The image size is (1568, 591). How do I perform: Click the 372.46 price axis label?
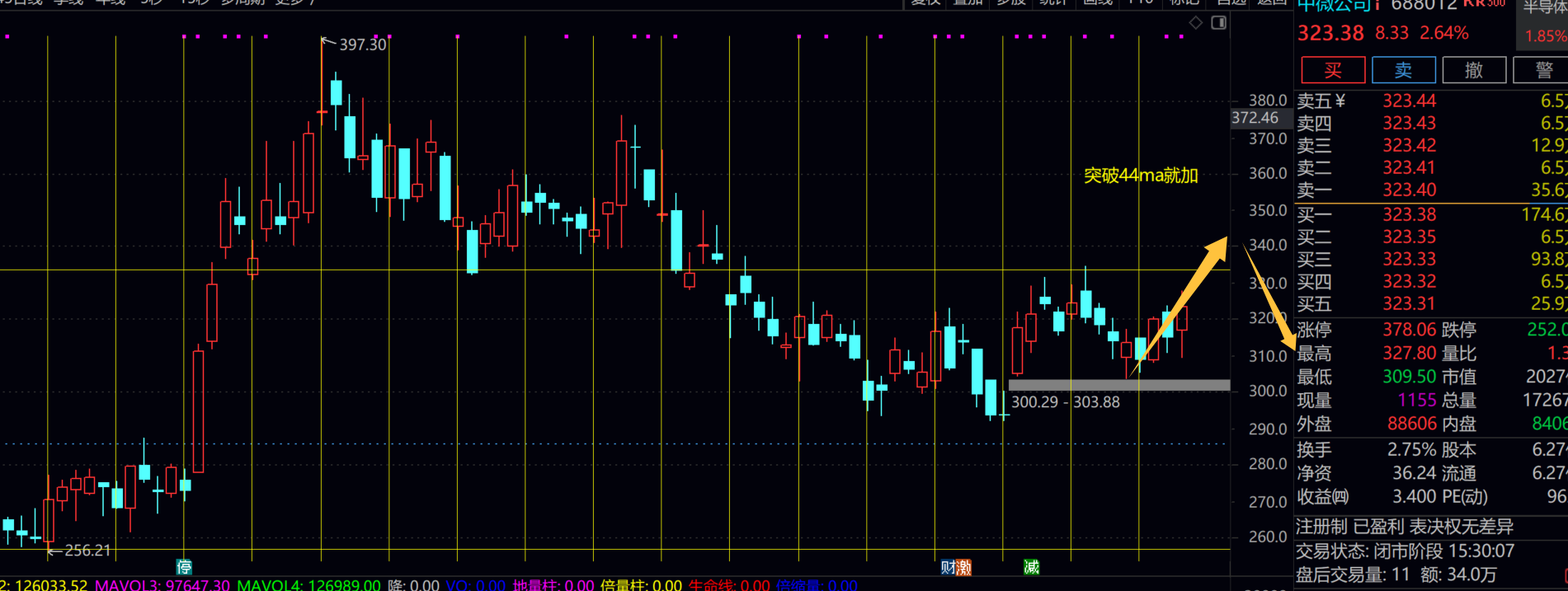(x=1255, y=118)
